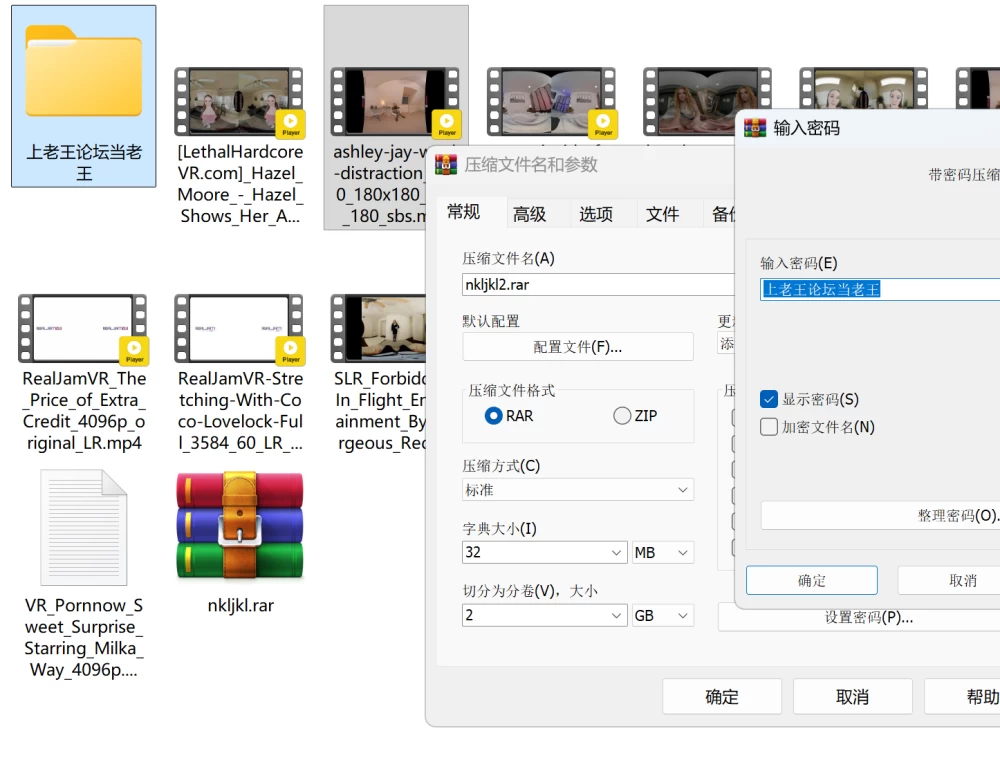The image size is (1000, 769).
Task: Open the 配置文件(F)... profiles button
Action: click(578, 347)
